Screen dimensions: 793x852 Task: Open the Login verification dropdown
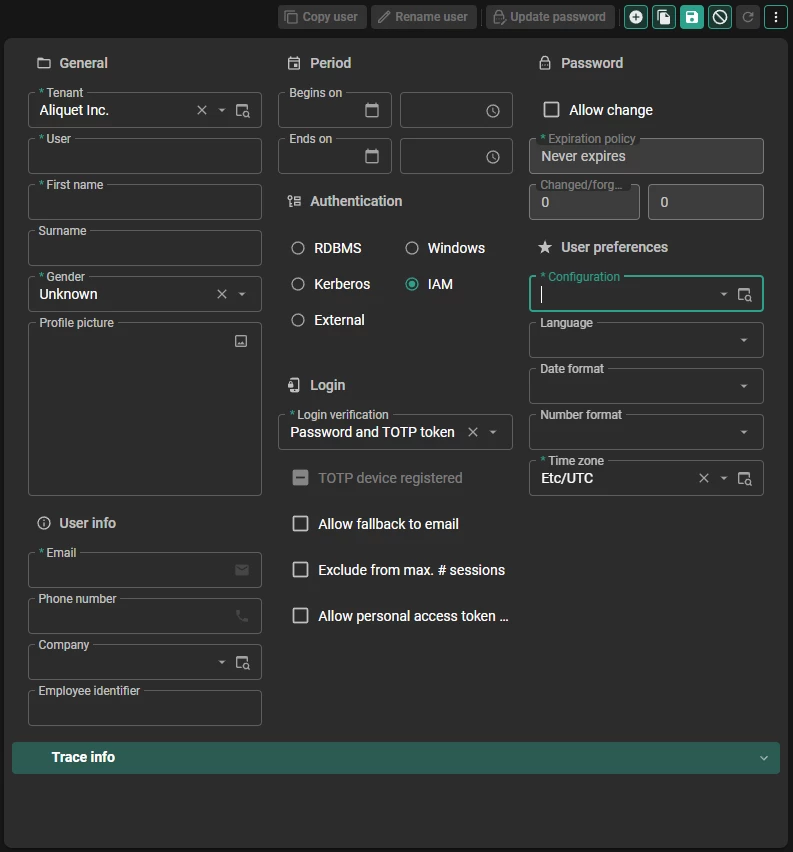(493, 433)
